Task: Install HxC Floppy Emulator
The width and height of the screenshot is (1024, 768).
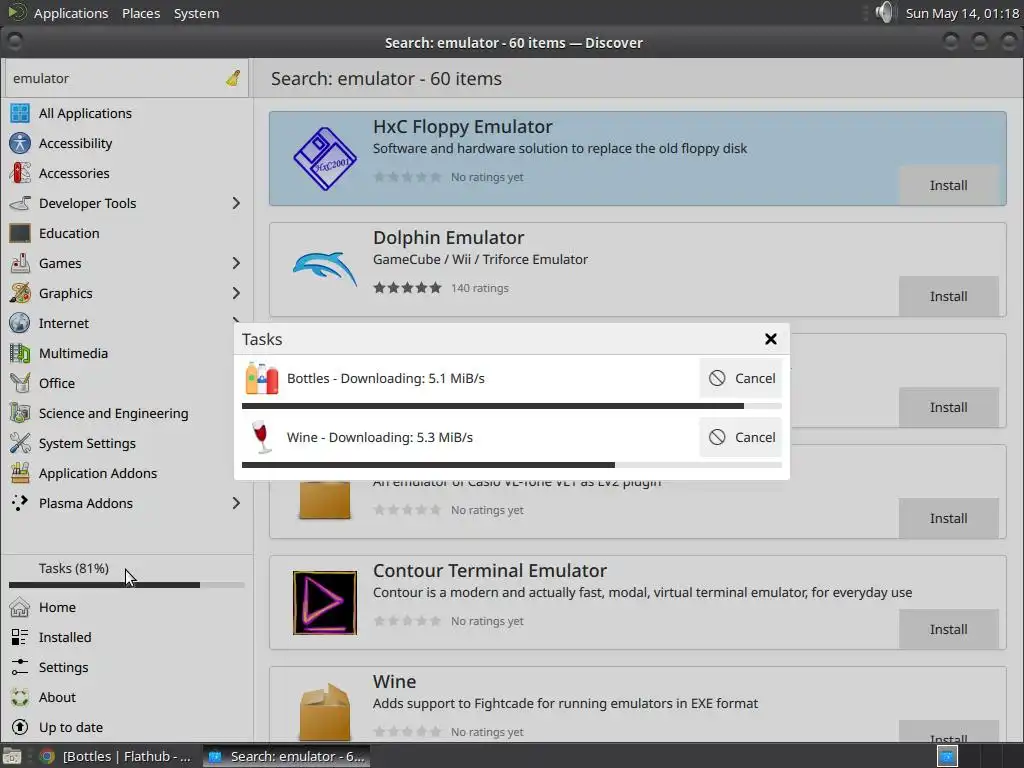Action: 948,185
